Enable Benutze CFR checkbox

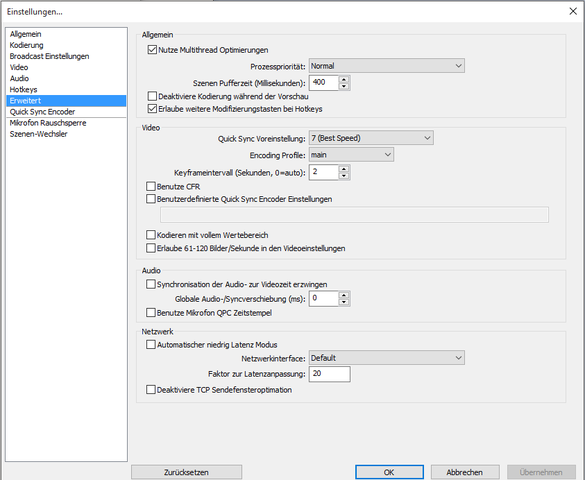coord(151,186)
